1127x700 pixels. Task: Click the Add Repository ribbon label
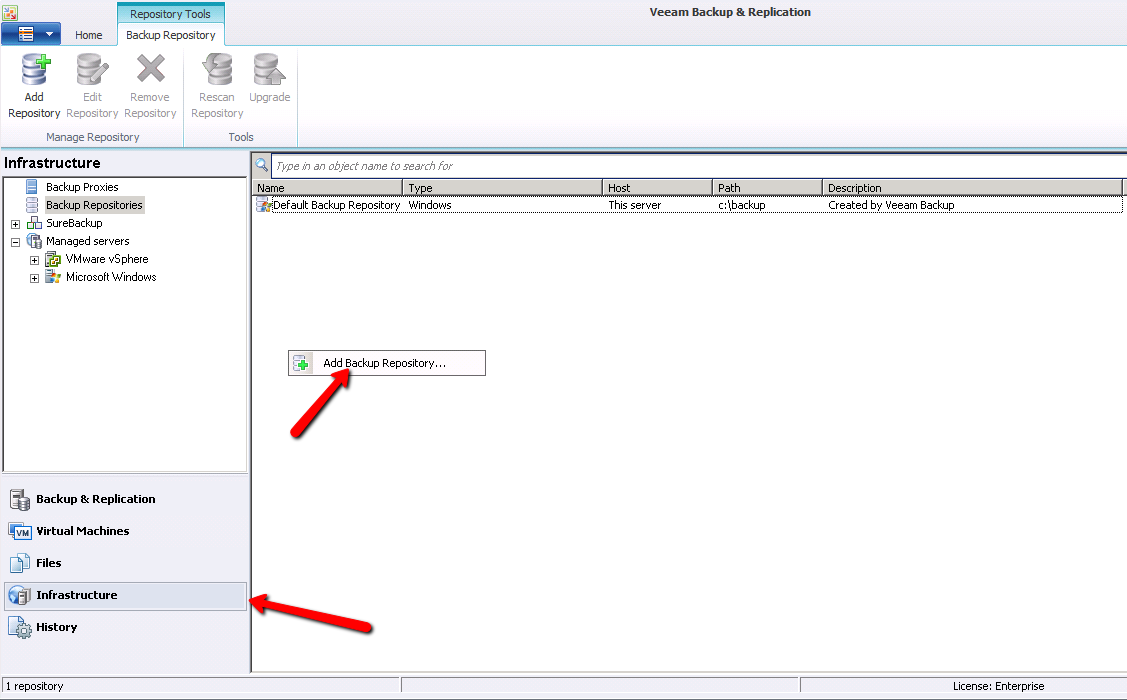pos(34,105)
